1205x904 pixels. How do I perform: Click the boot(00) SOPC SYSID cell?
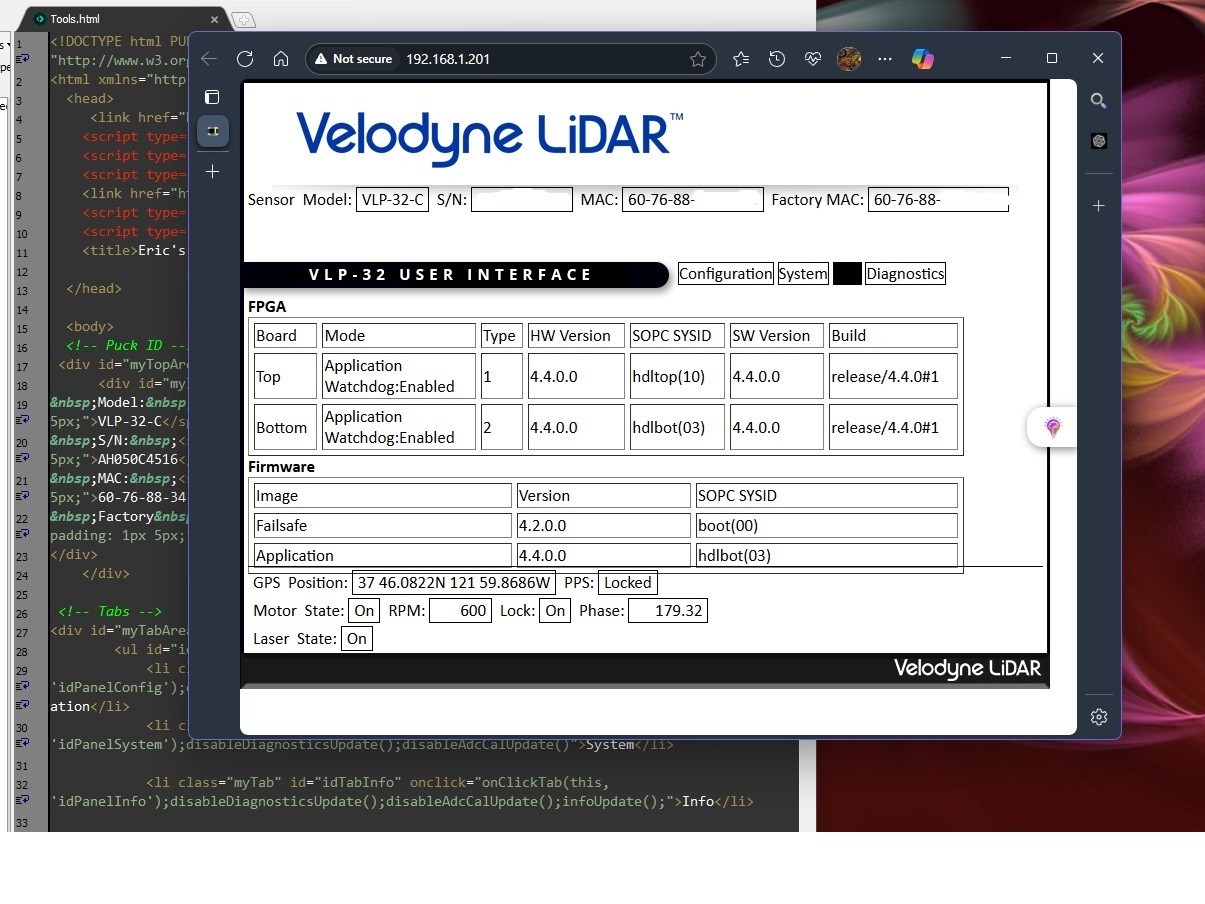point(826,525)
